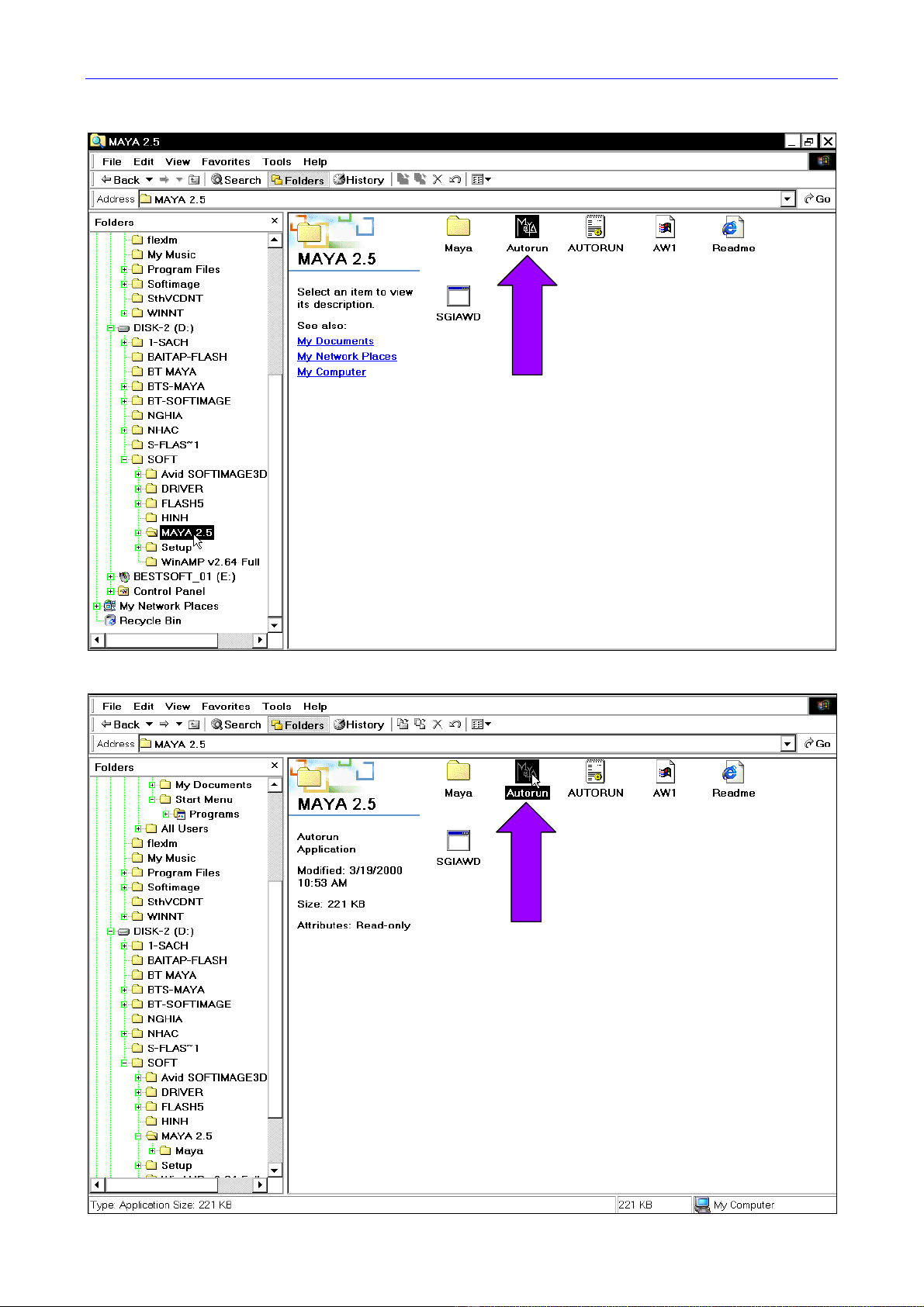This screenshot has height=1307, width=924.
Task: Click the My Documents link
Action: point(335,341)
